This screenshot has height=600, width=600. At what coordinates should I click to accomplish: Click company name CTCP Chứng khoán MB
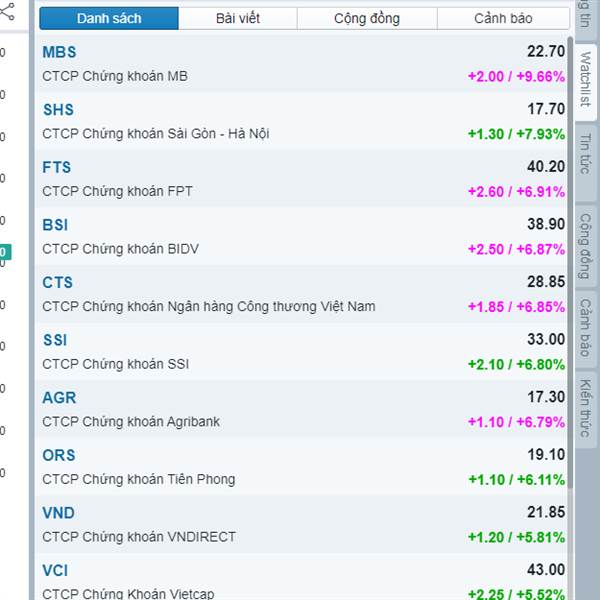tap(115, 76)
